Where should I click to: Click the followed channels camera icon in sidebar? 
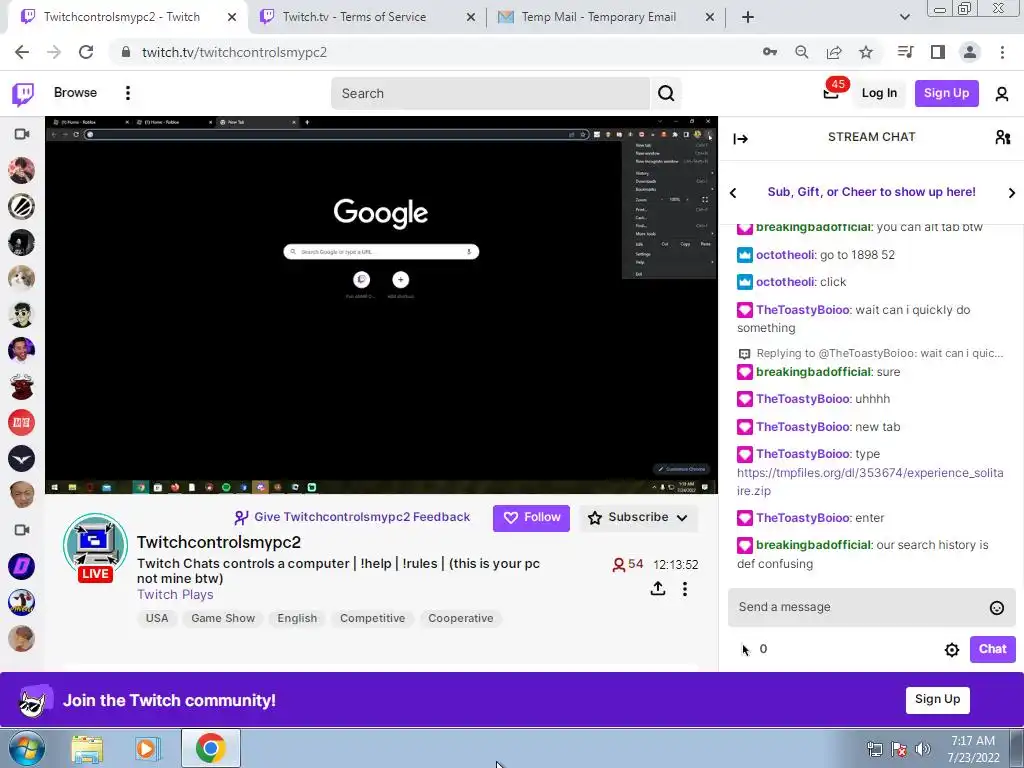(x=22, y=134)
